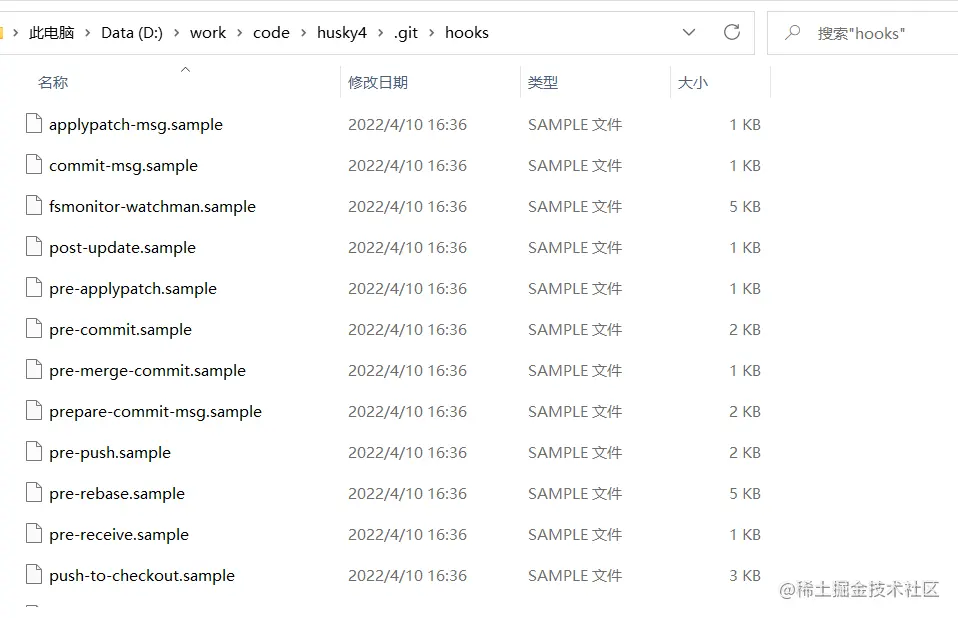Image resolution: width=958 pixels, height=618 pixels.
Task: Expand chevron after Data (D:) breadcrumb
Action: coord(177,33)
